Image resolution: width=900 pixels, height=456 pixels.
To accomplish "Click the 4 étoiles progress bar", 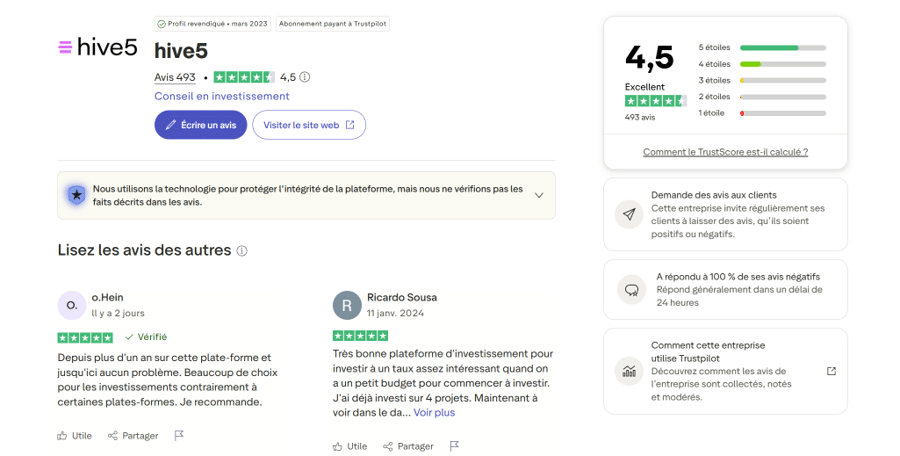I will (783, 64).
